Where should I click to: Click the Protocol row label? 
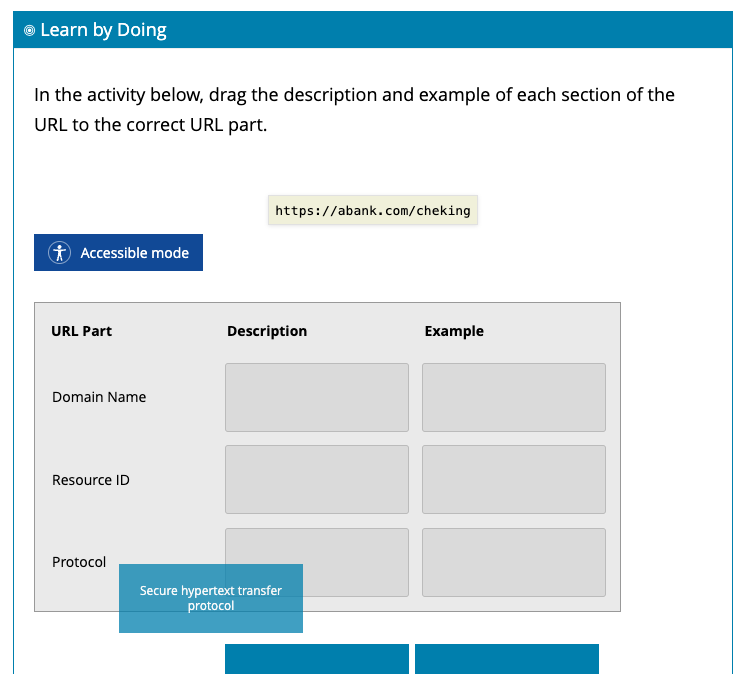pos(79,562)
